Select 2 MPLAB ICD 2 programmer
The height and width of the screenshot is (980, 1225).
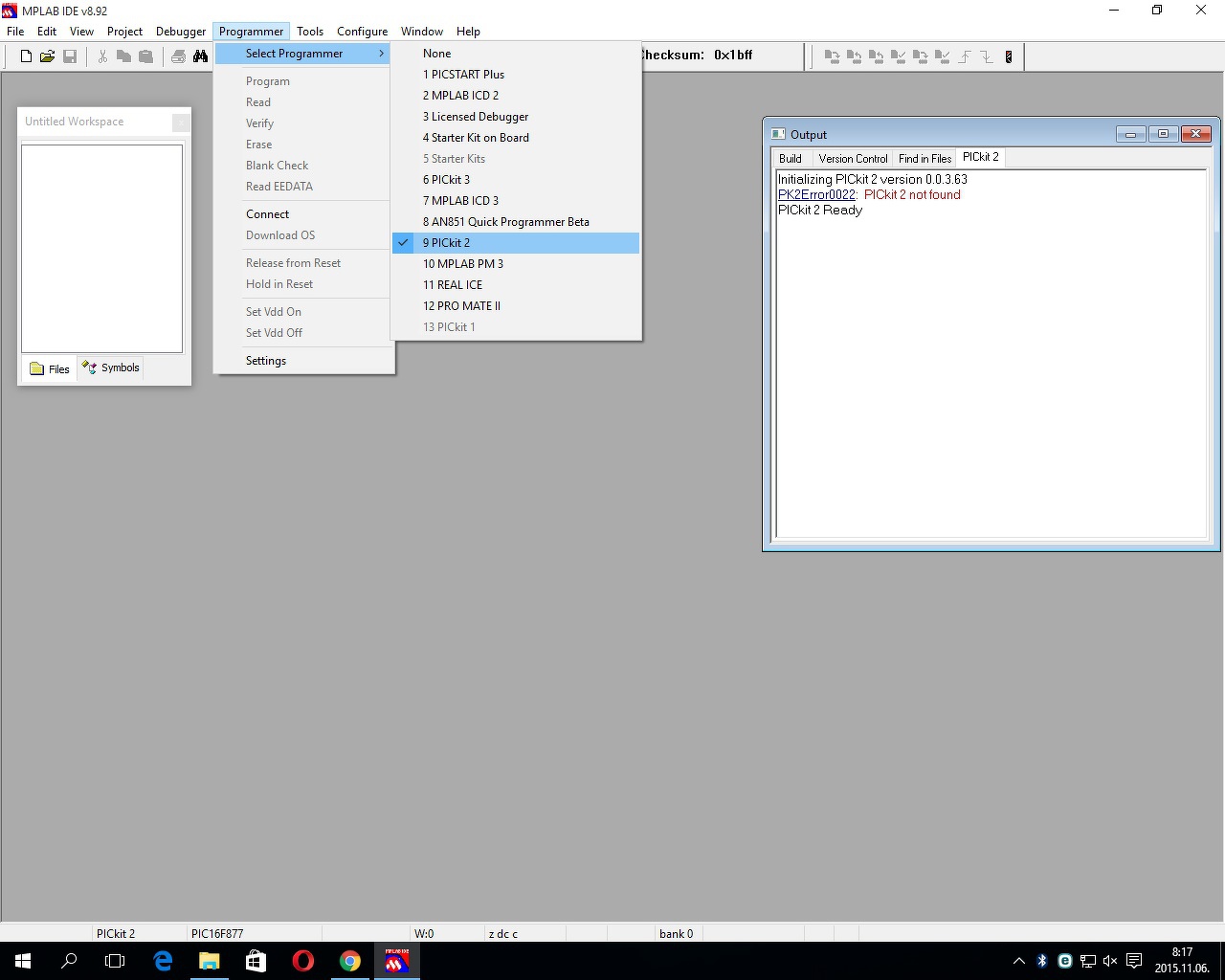(x=516, y=96)
